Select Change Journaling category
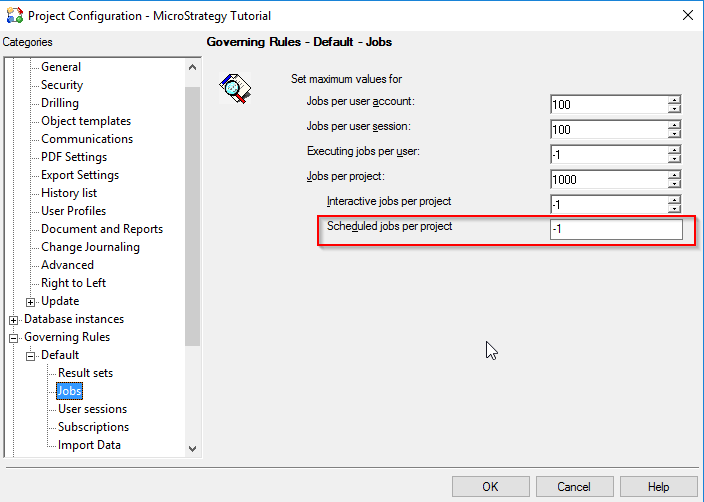Screen dimensions: 704x502 [x=90, y=247]
